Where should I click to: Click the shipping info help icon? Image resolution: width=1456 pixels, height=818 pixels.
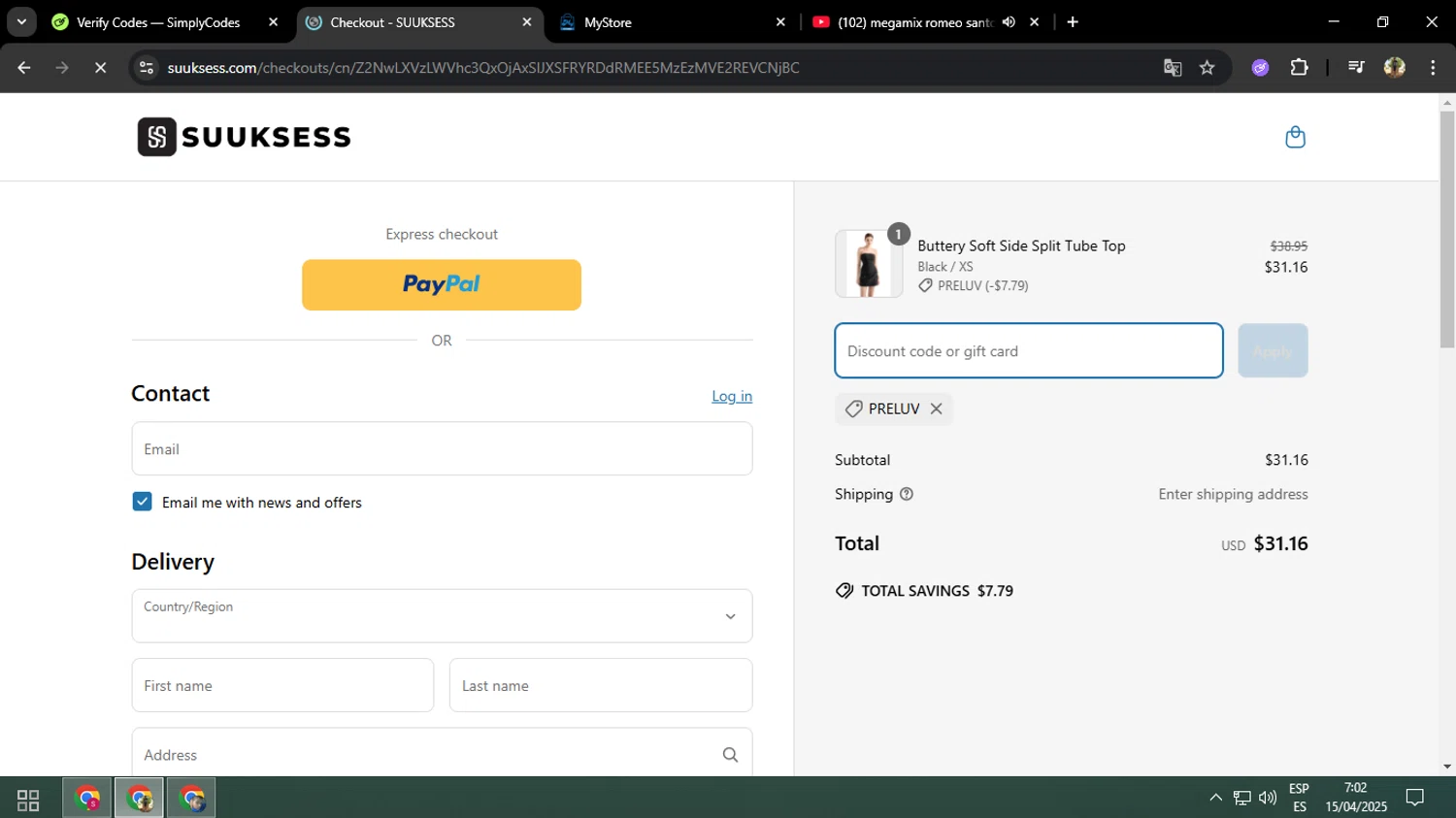[x=907, y=494]
